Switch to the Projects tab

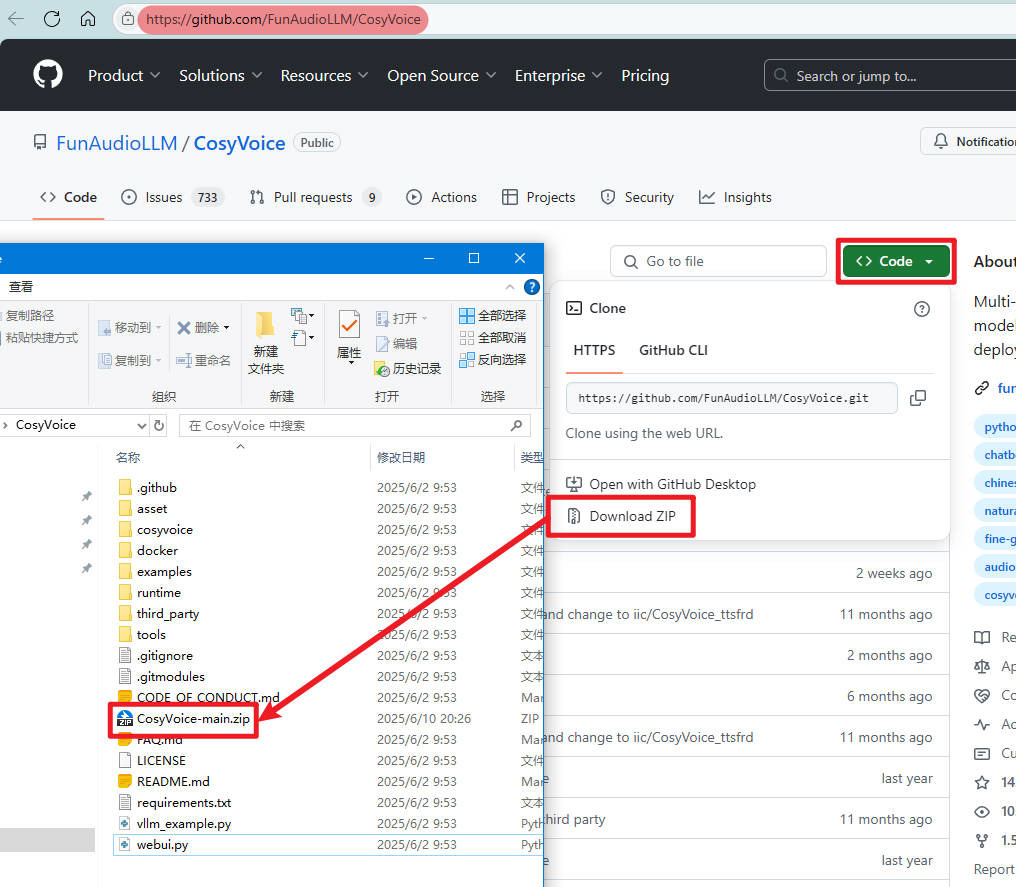coord(538,197)
